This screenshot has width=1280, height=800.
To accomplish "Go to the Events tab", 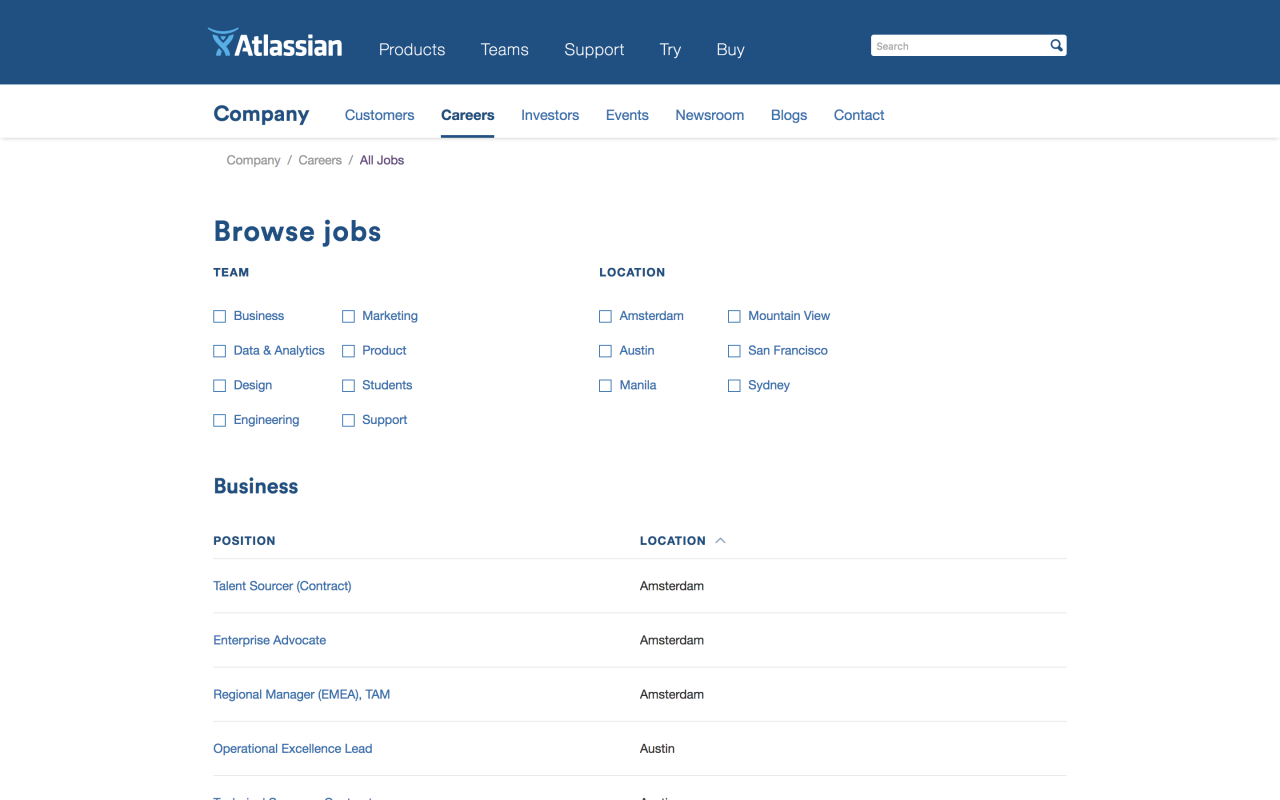I will pyautogui.click(x=627, y=115).
